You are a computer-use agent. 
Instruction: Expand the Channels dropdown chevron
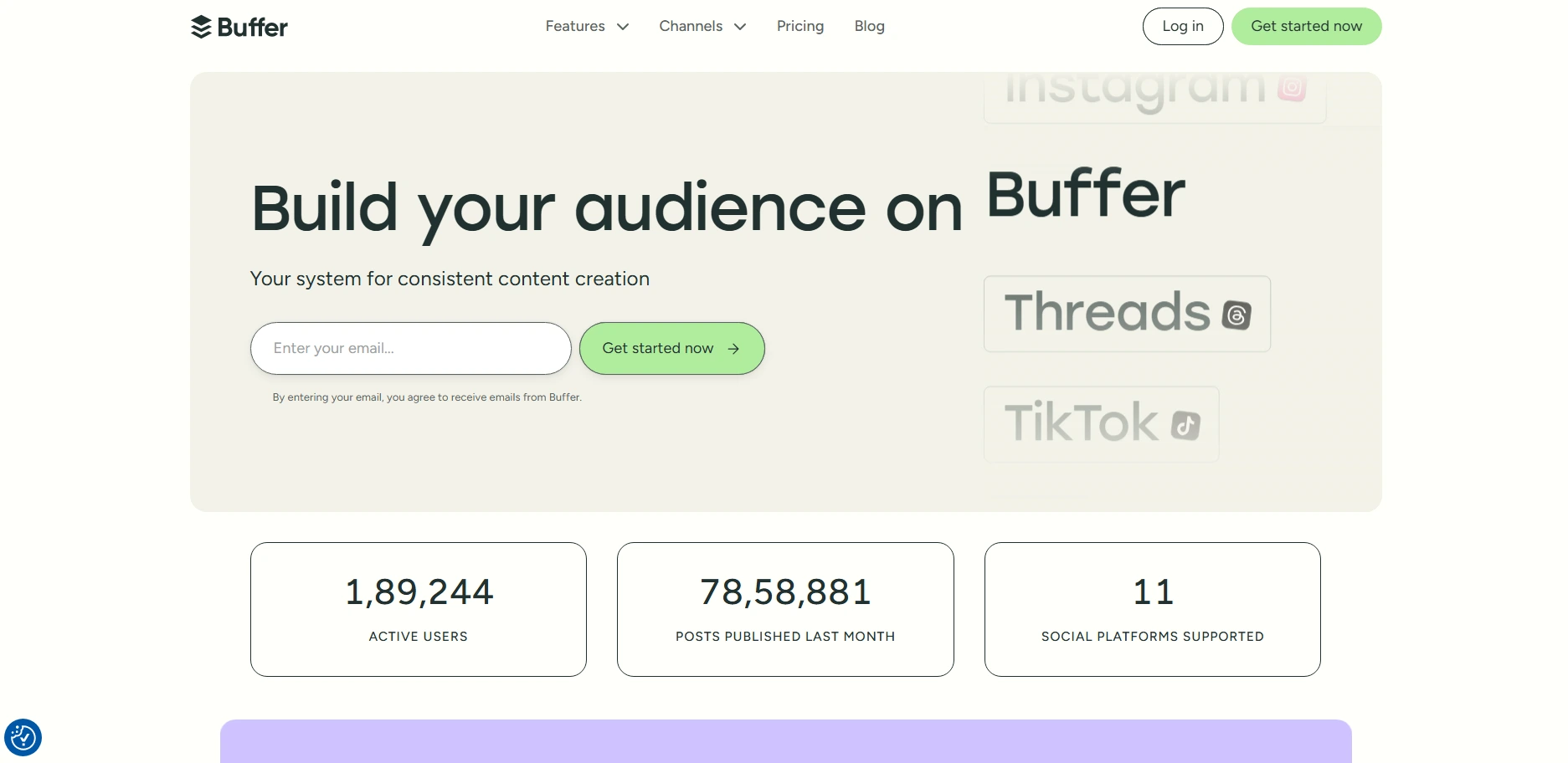(x=740, y=27)
